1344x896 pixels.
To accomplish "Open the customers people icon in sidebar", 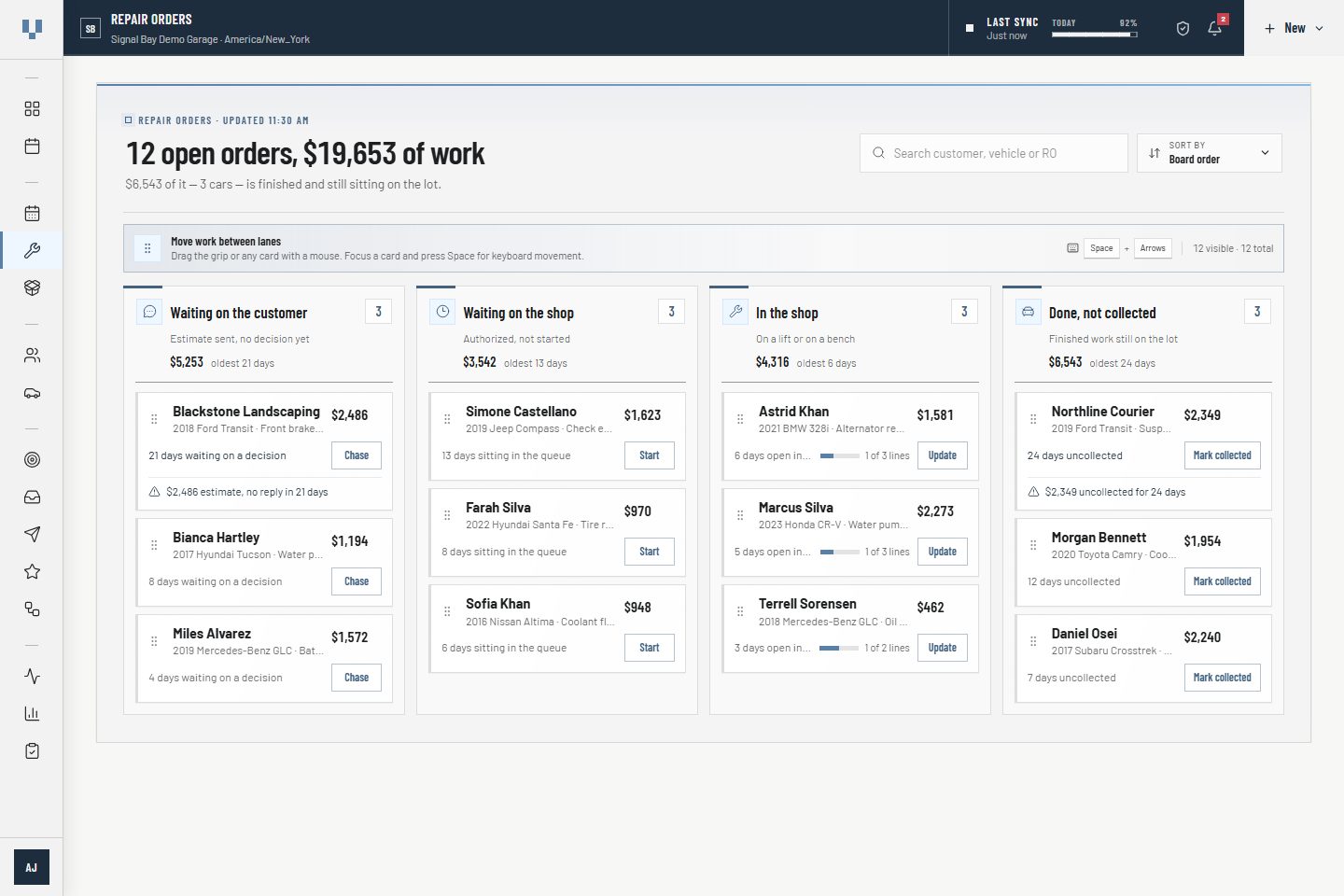I will (x=32, y=356).
